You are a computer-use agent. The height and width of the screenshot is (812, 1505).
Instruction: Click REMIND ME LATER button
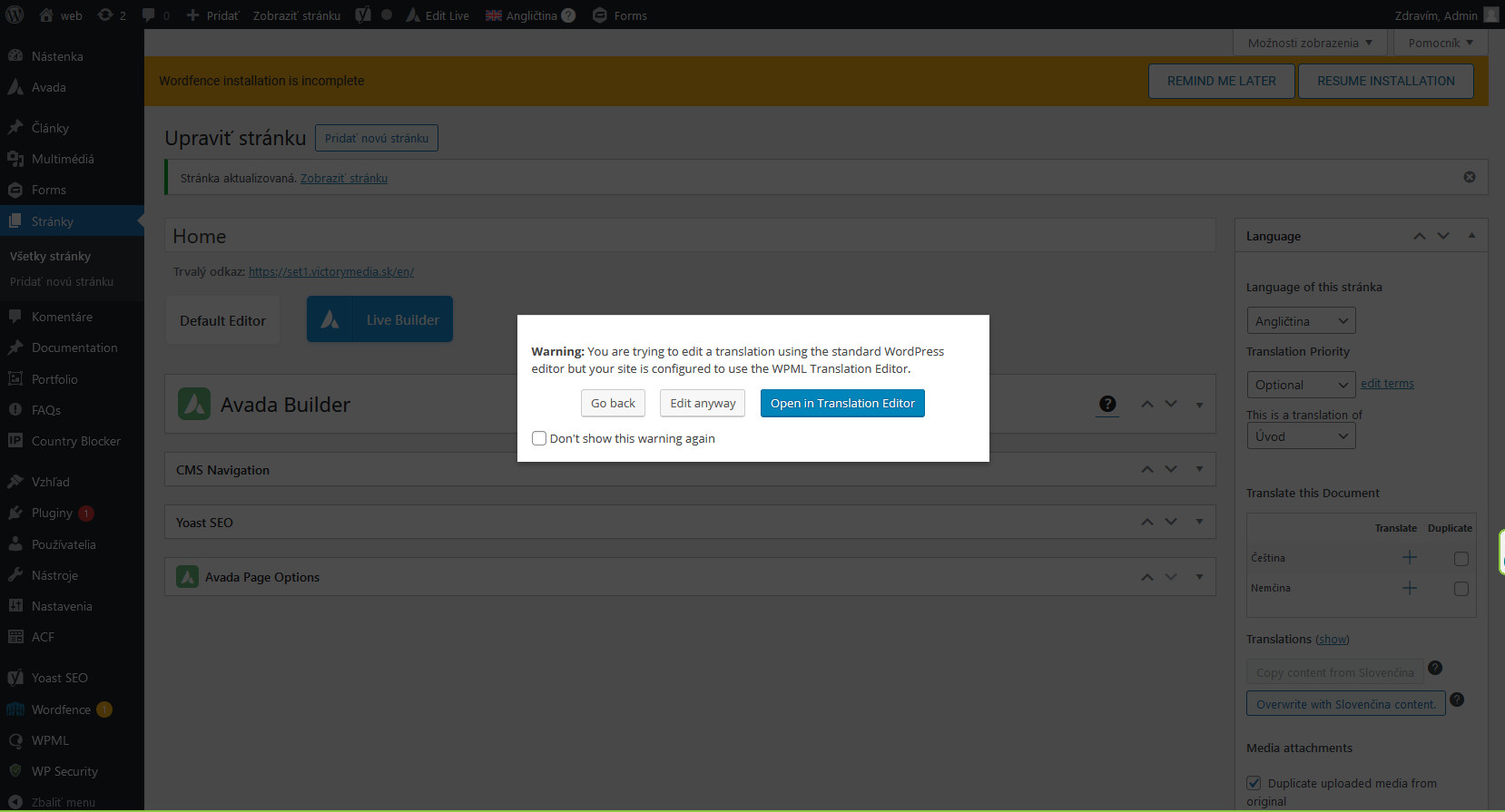[1221, 81]
